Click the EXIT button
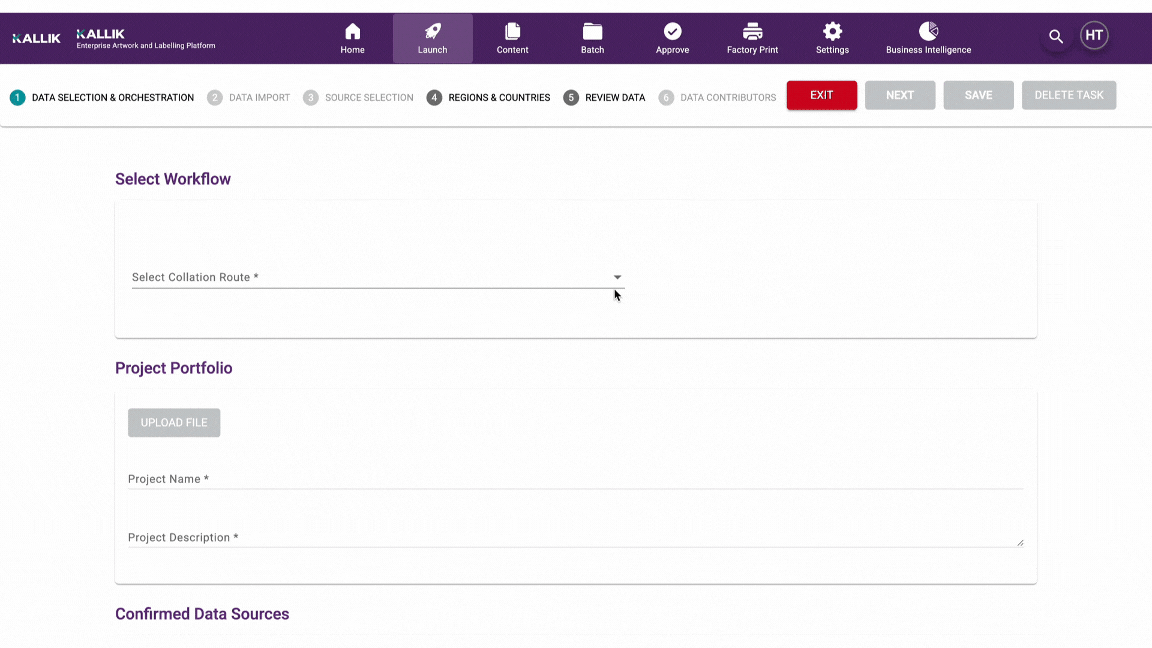Viewport: 1152px width, 648px height. (x=821, y=94)
